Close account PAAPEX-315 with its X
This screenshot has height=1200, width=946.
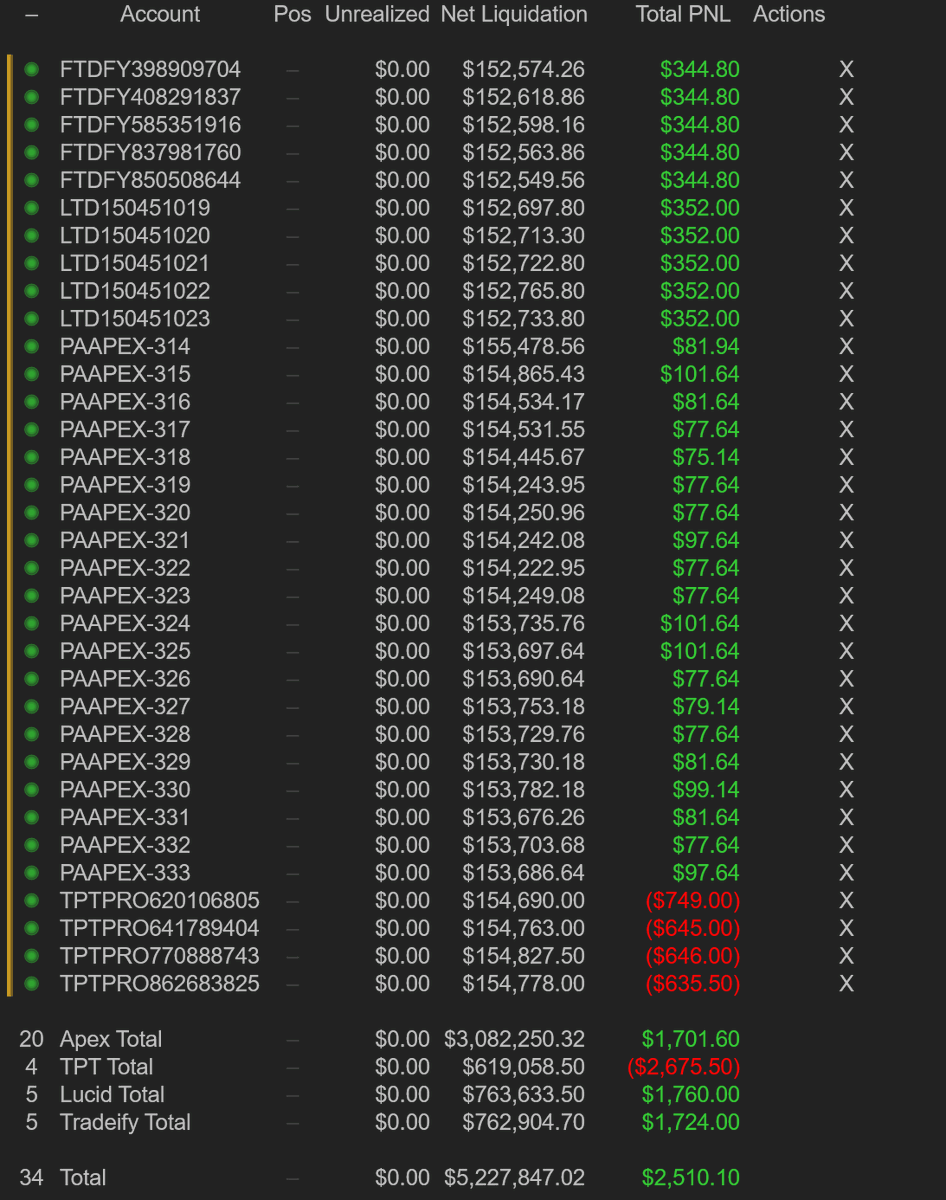tap(846, 374)
